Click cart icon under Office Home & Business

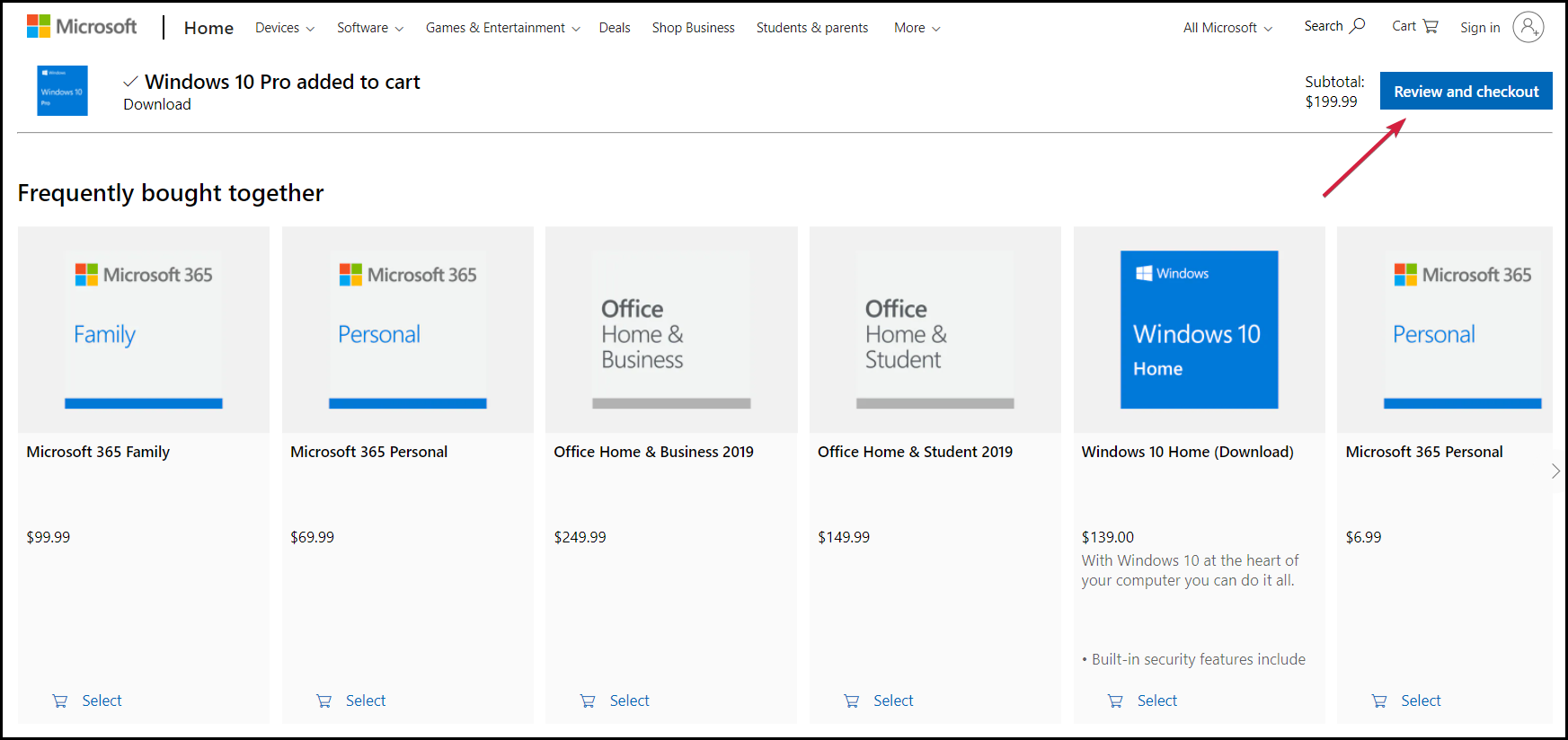(588, 701)
